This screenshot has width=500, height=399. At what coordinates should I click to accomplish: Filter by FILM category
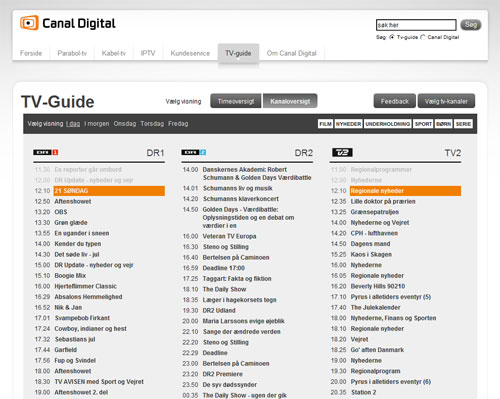click(x=325, y=124)
